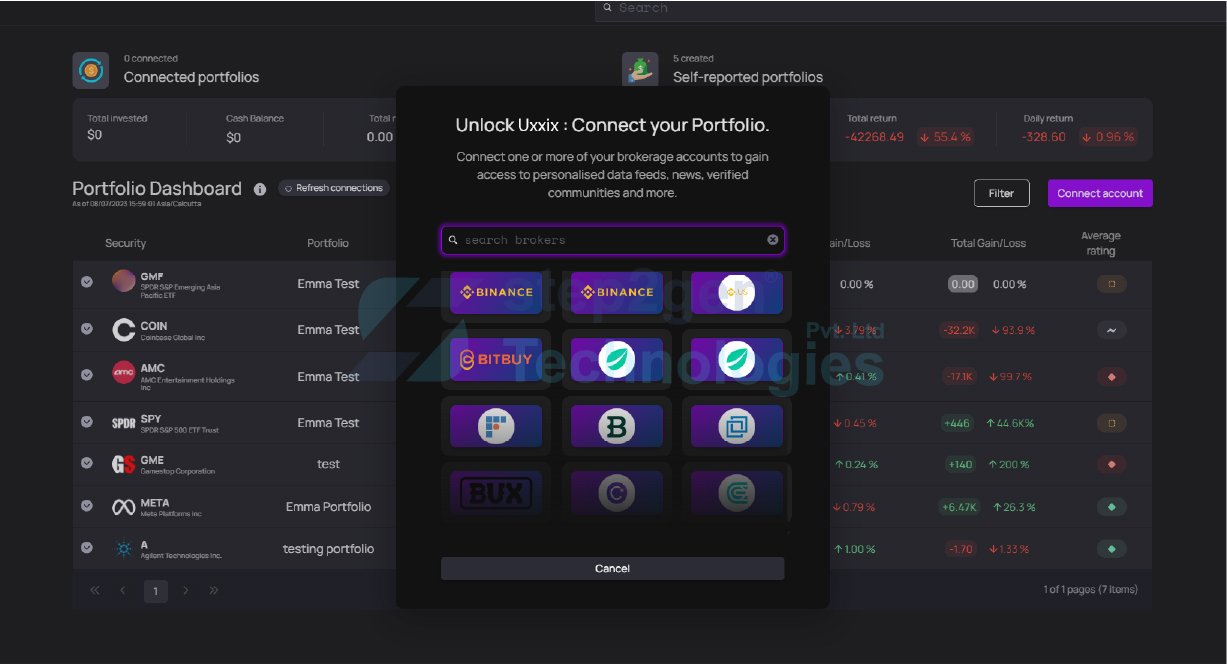Click the +6.47K gain value in META row
The height and width of the screenshot is (664, 1227).
(960, 507)
